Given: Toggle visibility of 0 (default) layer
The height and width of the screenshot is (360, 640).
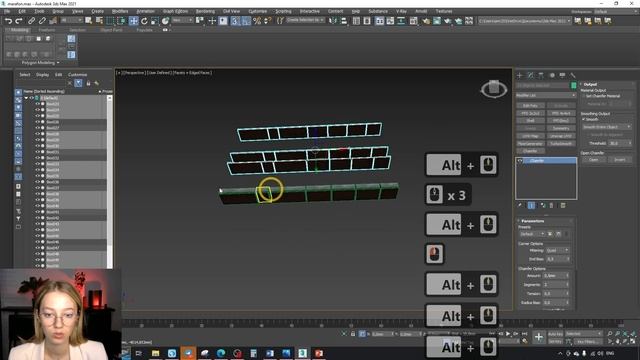Looking at the screenshot, I should point(31,98).
